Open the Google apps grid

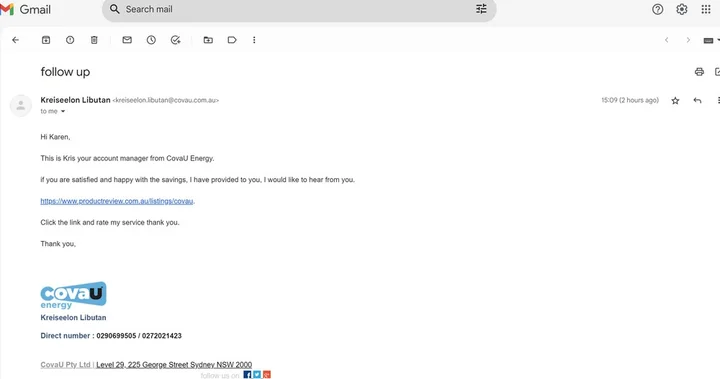pos(706,9)
